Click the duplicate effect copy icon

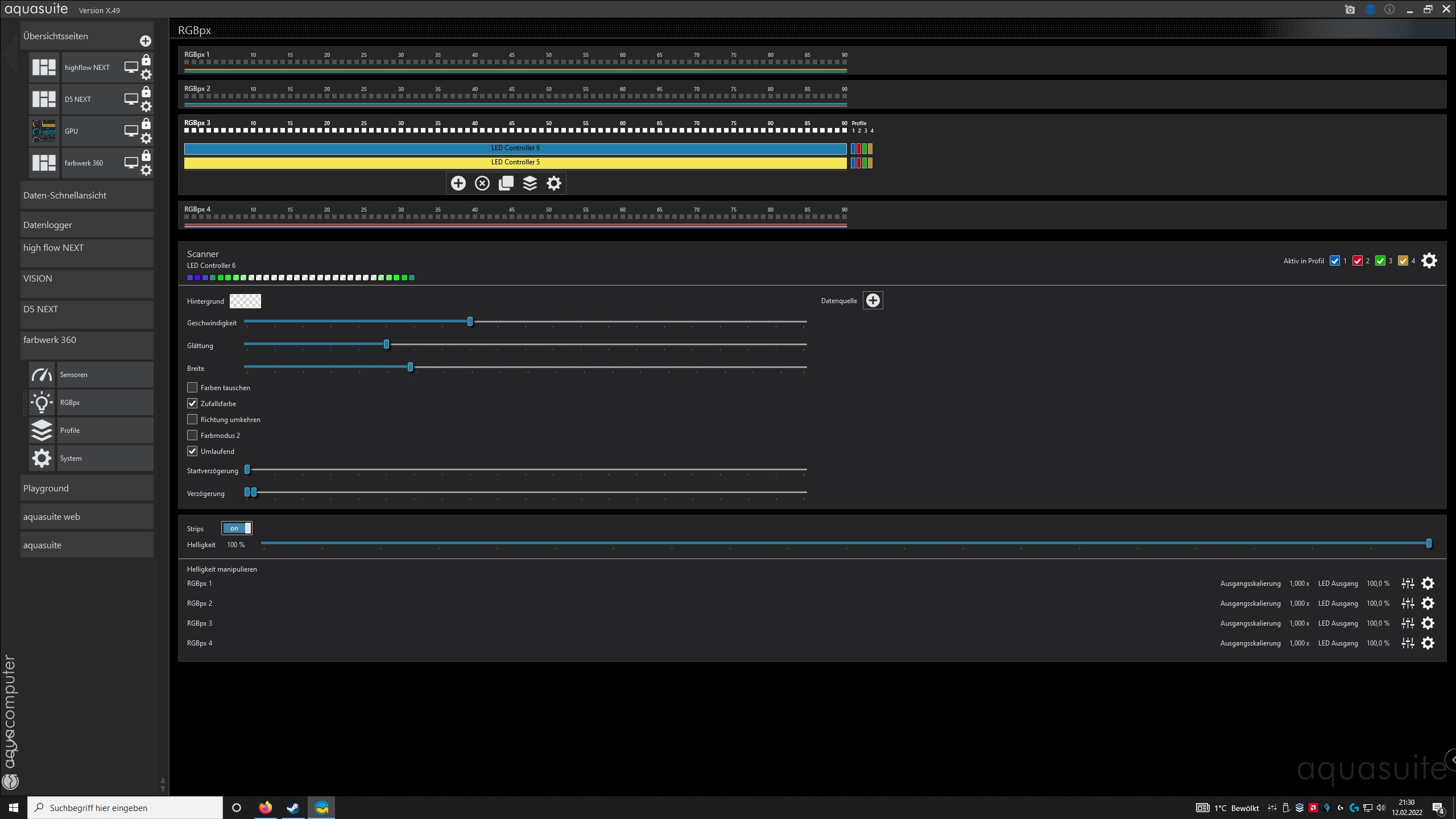tap(506, 183)
